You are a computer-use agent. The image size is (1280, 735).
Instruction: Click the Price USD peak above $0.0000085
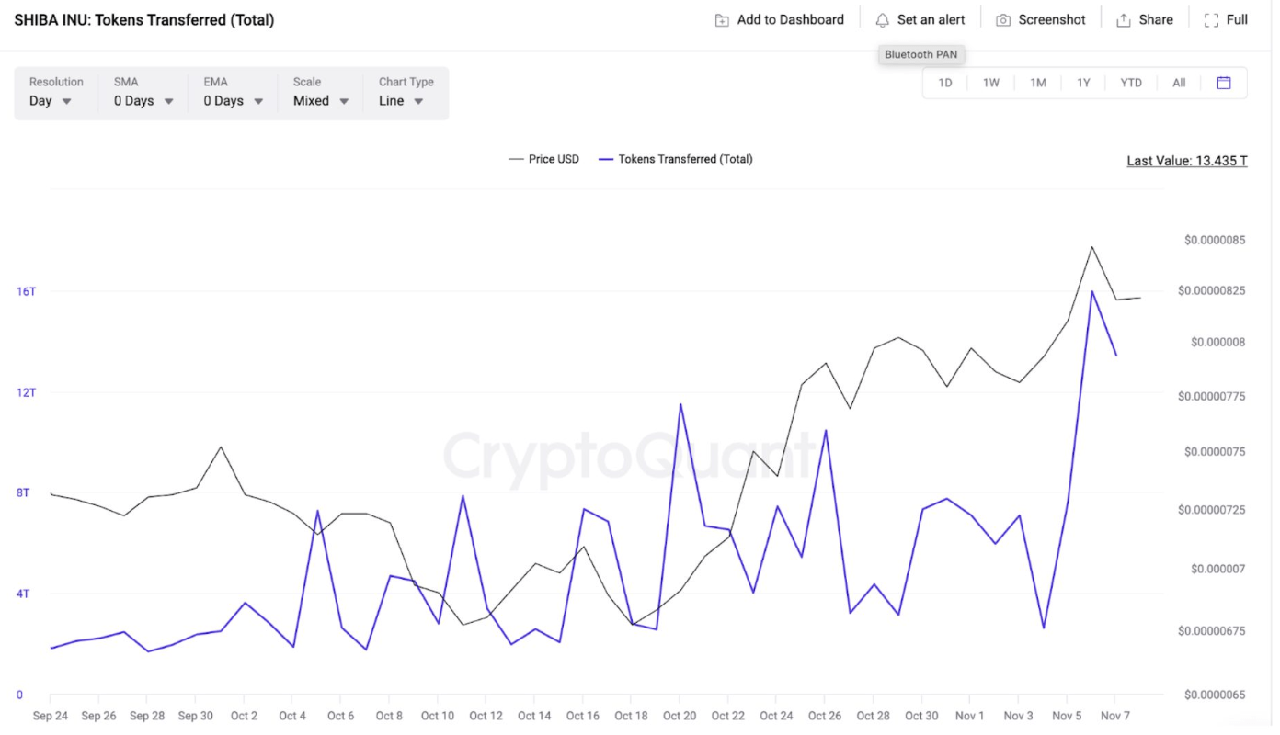(x=1092, y=247)
